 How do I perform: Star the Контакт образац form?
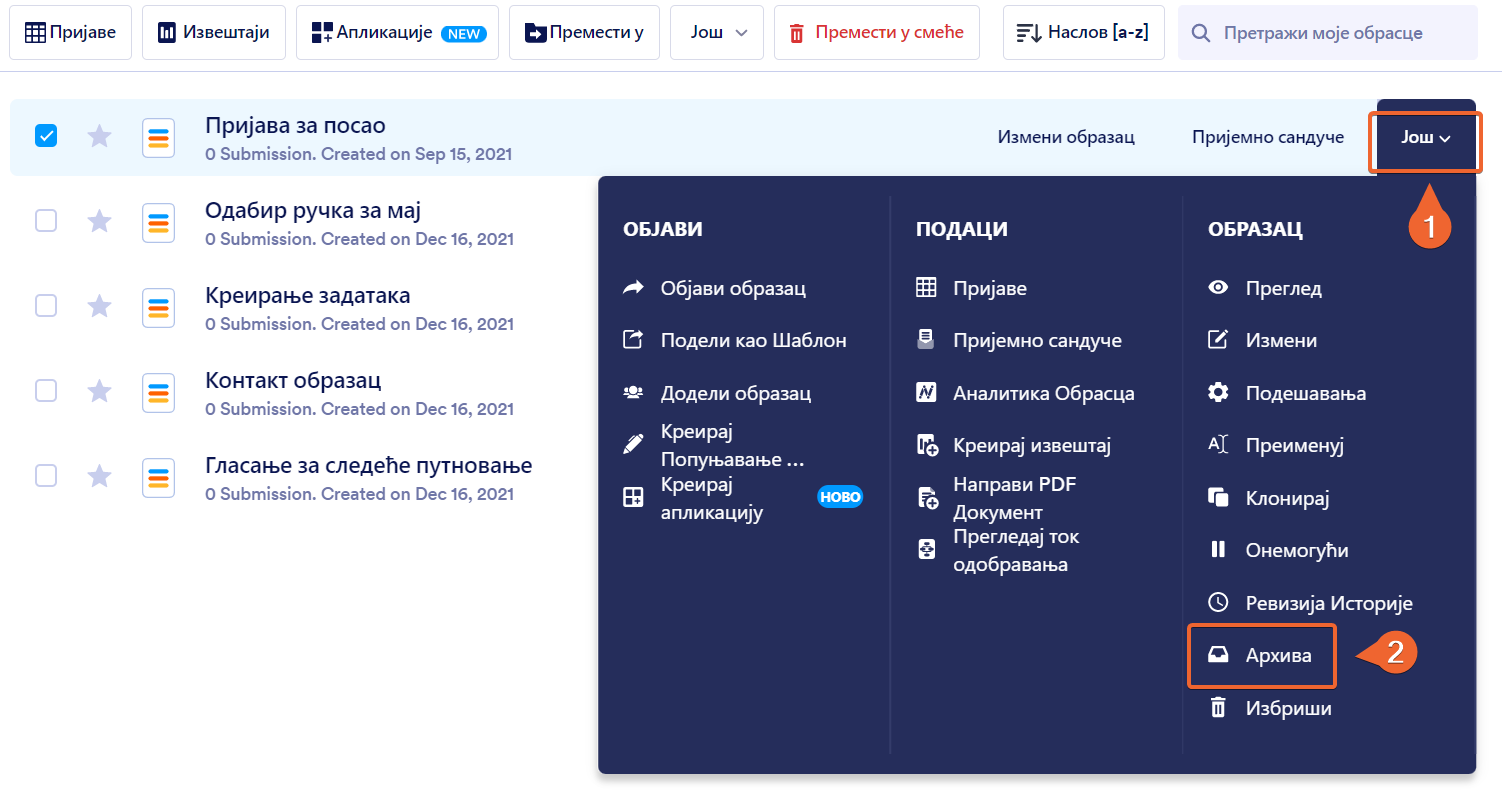[x=99, y=390]
